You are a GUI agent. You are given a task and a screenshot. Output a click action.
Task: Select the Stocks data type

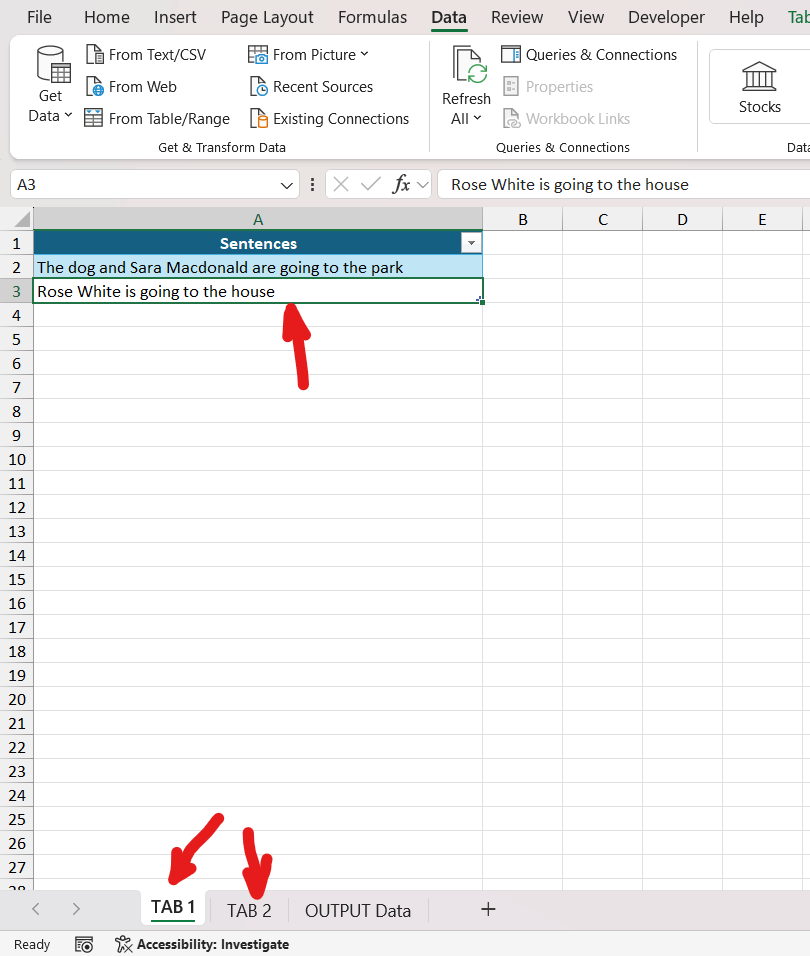(759, 87)
